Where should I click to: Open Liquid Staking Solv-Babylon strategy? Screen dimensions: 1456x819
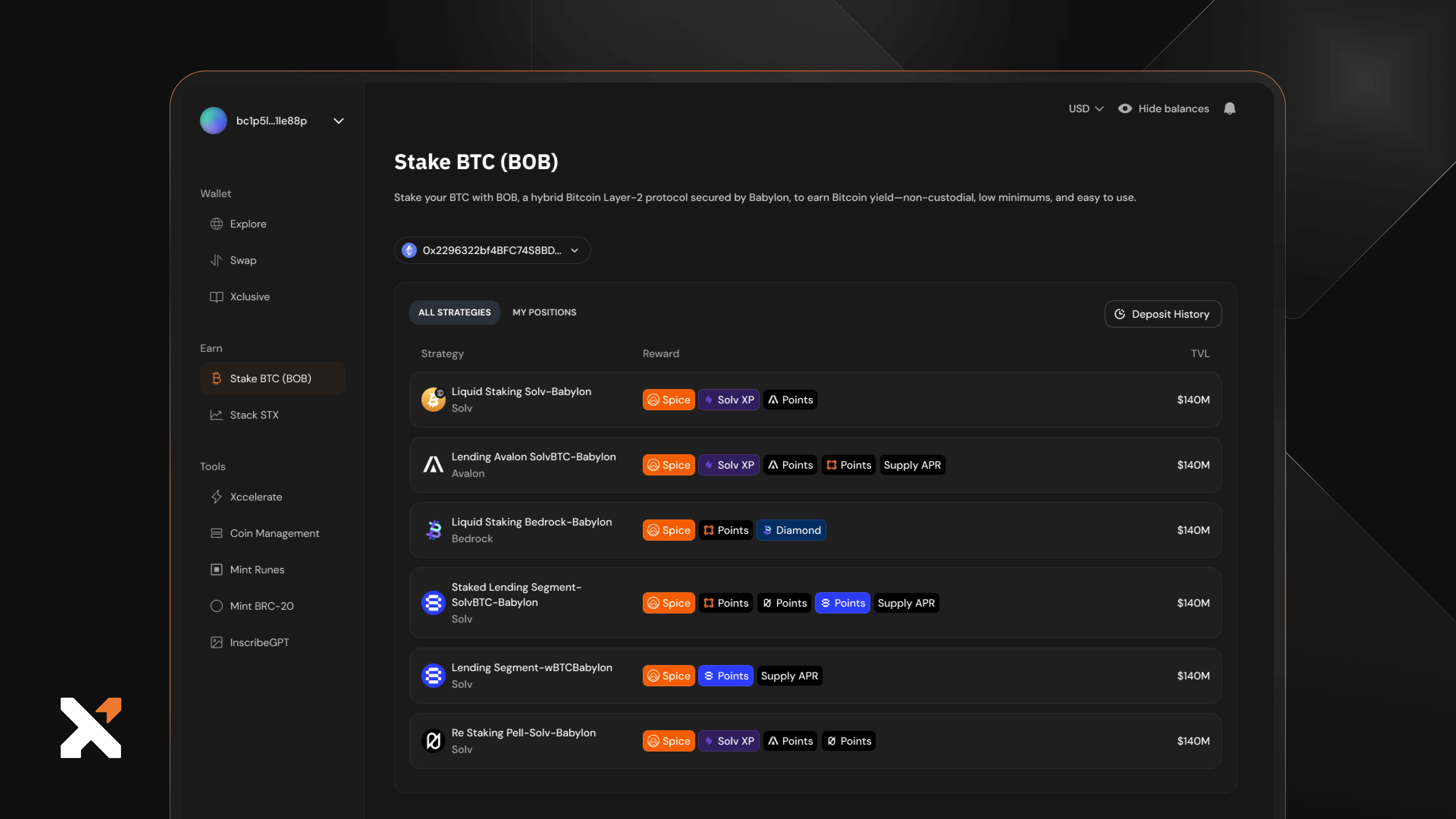(815, 400)
